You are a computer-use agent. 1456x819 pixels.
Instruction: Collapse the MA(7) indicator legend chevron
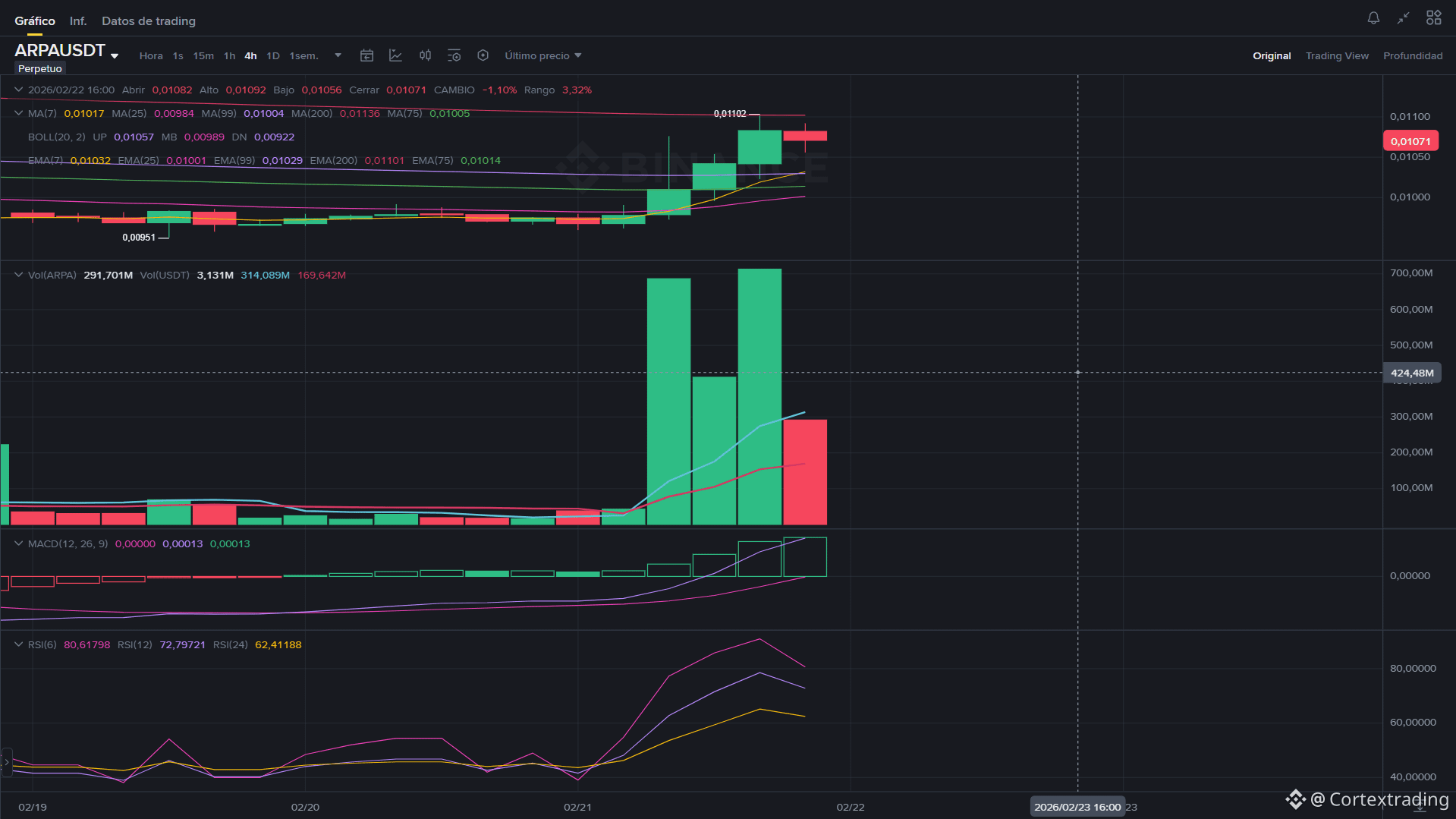pos(18,113)
